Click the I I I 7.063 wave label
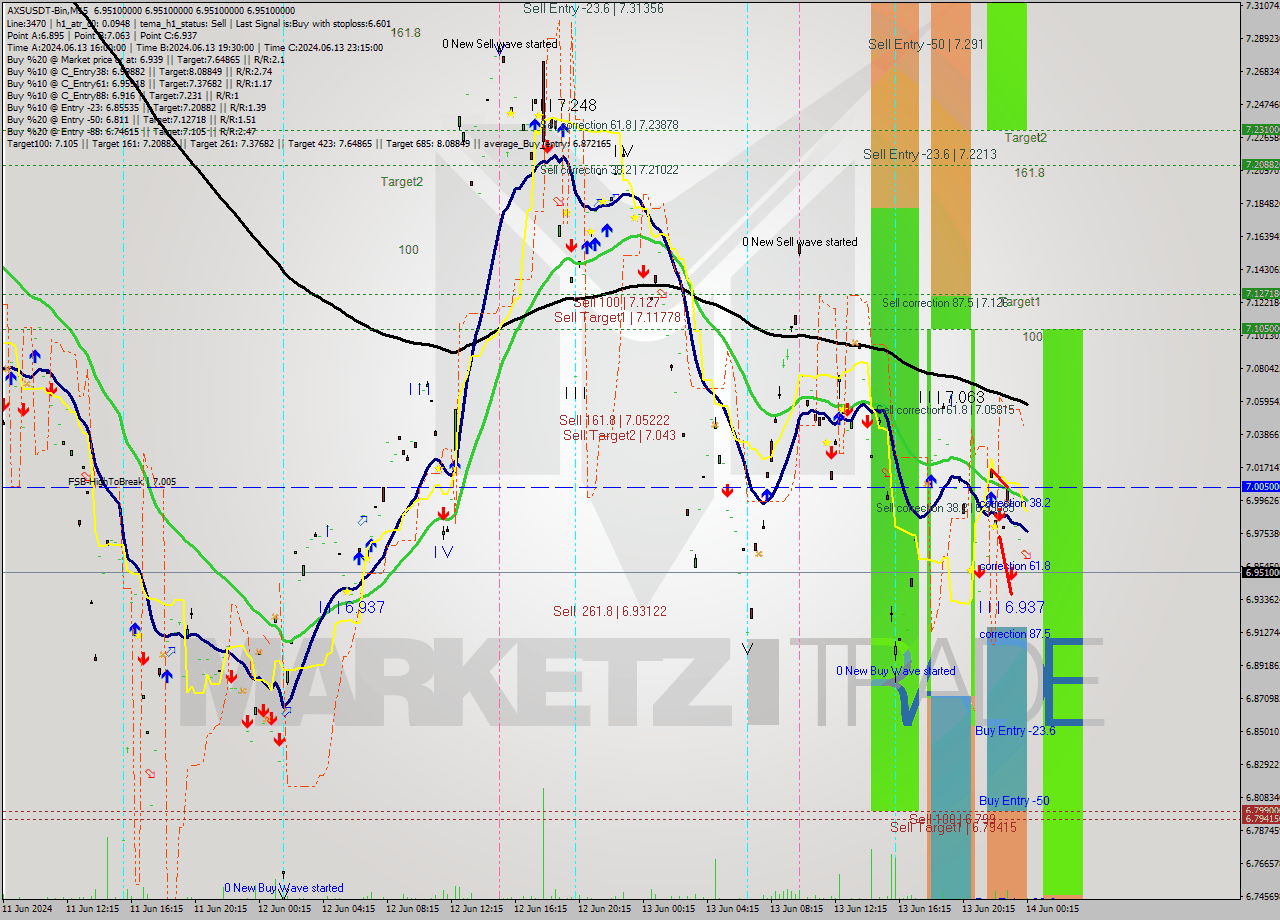 [x=952, y=398]
